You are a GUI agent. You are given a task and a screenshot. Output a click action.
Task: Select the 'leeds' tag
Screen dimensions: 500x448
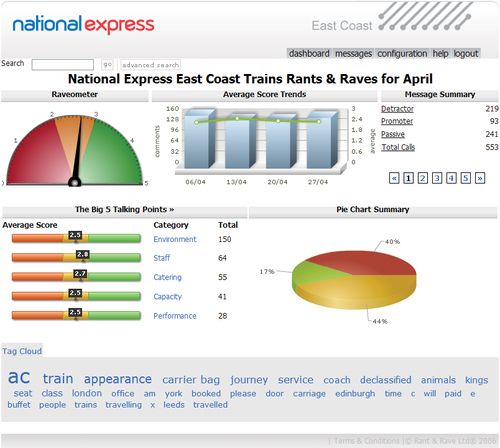point(174,405)
